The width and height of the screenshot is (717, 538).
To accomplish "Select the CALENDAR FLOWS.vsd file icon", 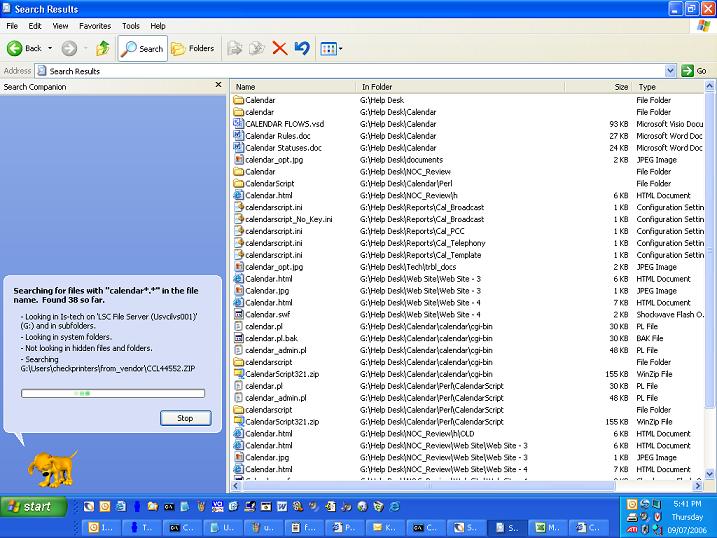I will coord(239,124).
